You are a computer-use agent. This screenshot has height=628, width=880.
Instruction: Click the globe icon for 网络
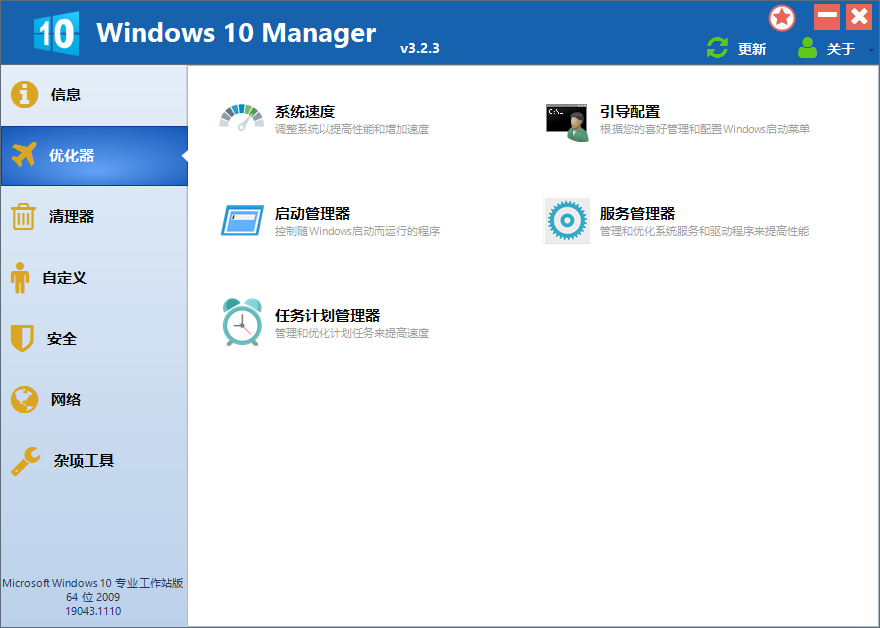point(24,400)
